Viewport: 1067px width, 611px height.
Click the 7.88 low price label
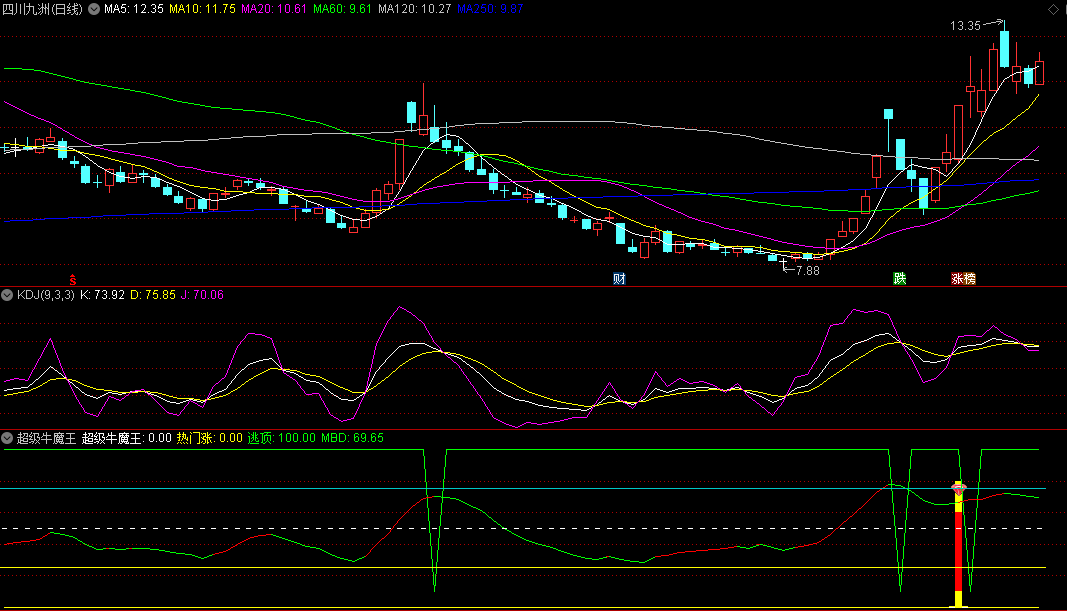806,270
